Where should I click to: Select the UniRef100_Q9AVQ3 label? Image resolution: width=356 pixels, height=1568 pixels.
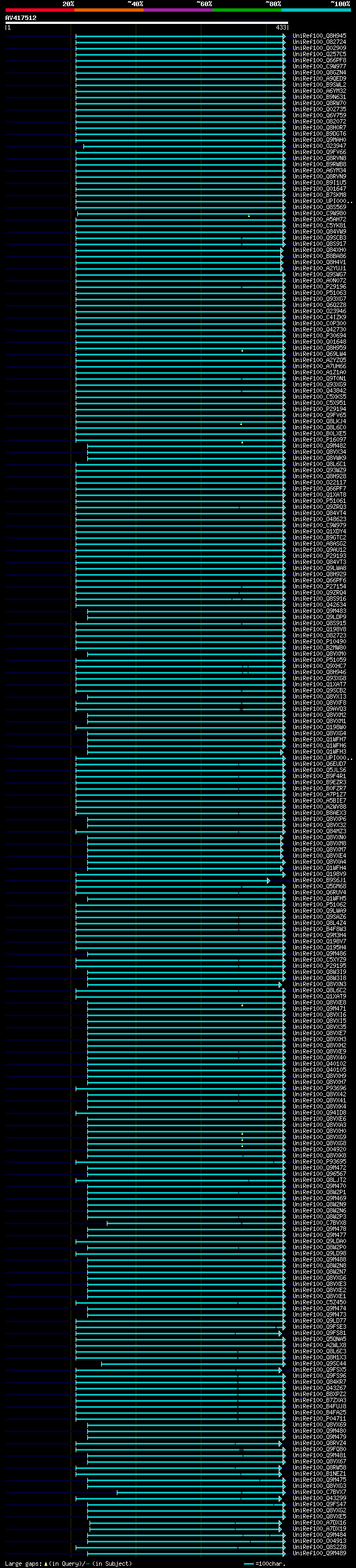coord(319,709)
